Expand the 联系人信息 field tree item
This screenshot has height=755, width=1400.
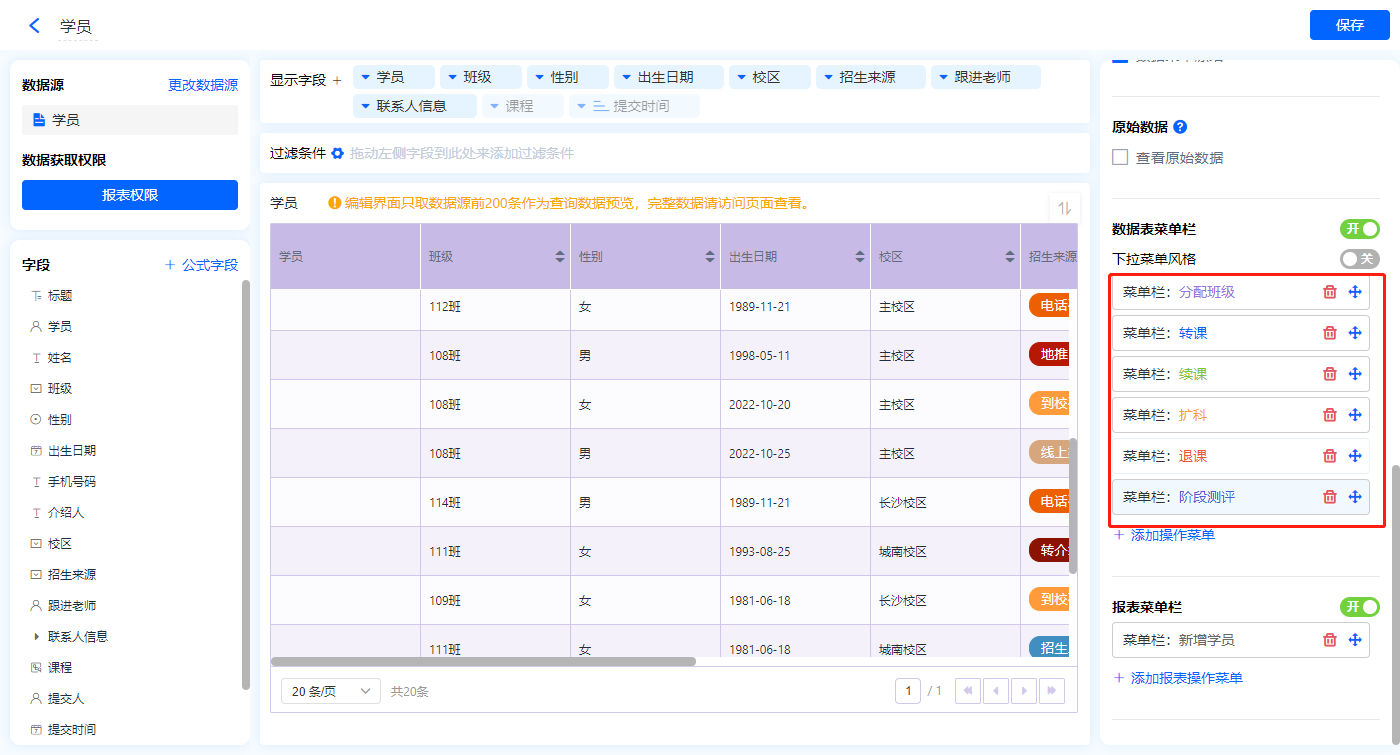pyautogui.click(x=37, y=636)
